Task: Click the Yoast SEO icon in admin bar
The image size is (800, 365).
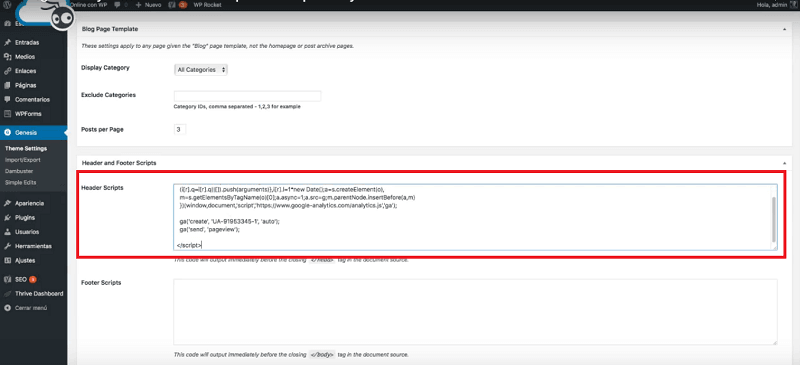Action: [x=172, y=4]
